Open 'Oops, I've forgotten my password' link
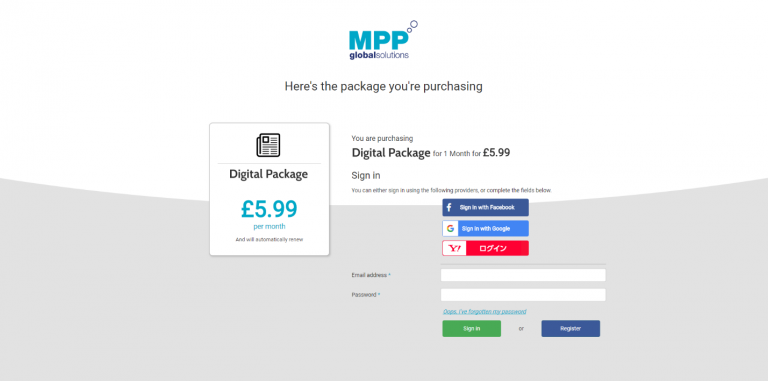This screenshot has width=768, height=381. [x=484, y=311]
